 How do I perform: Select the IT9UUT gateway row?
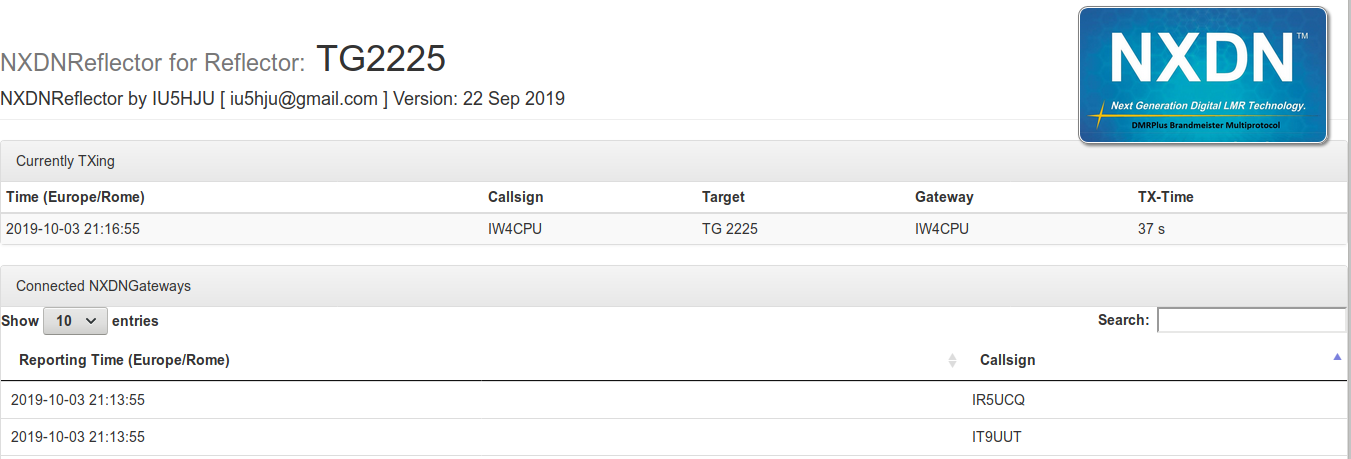pyautogui.click(x=675, y=437)
